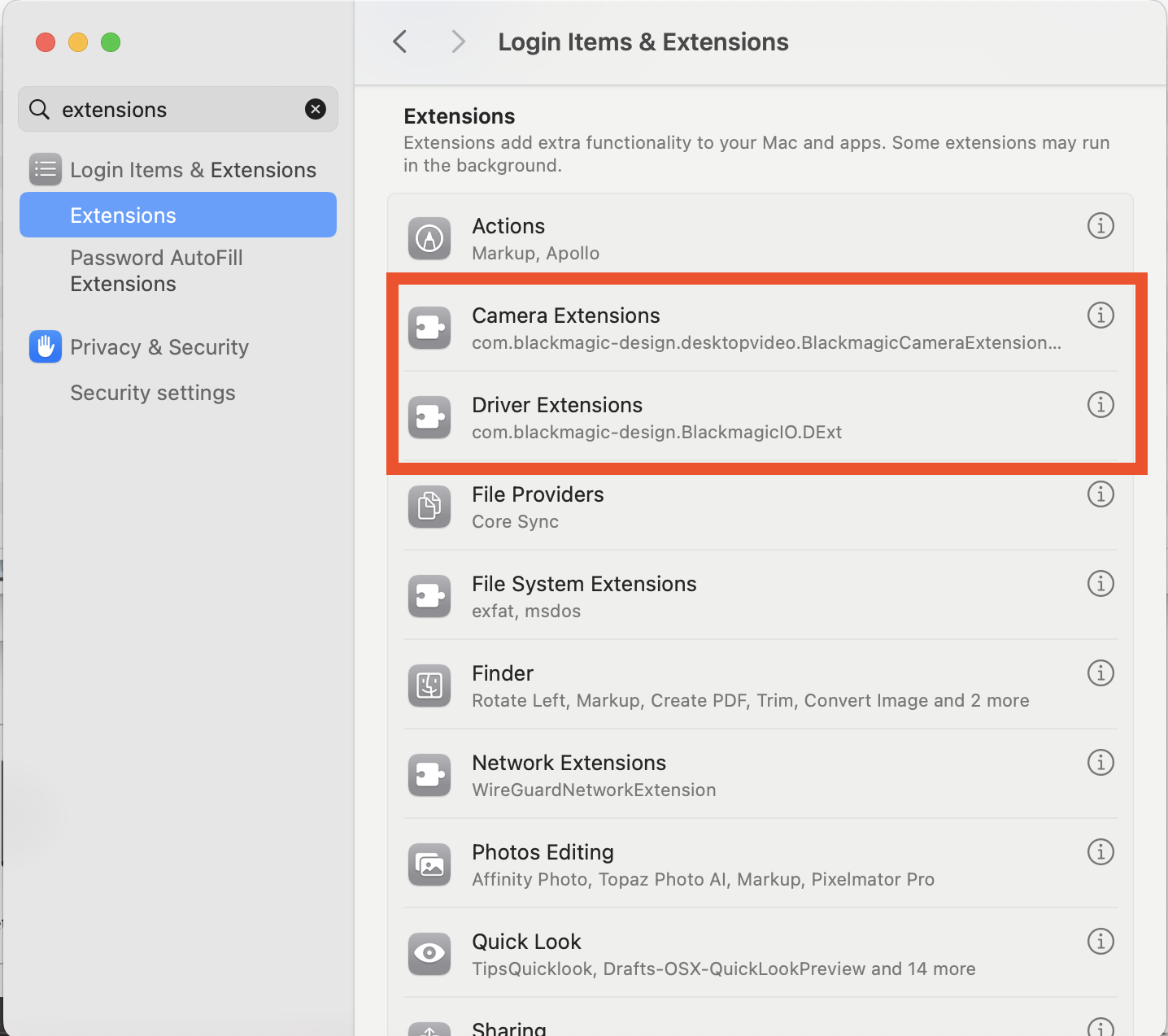Open info for File Providers

(x=1100, y=494)
